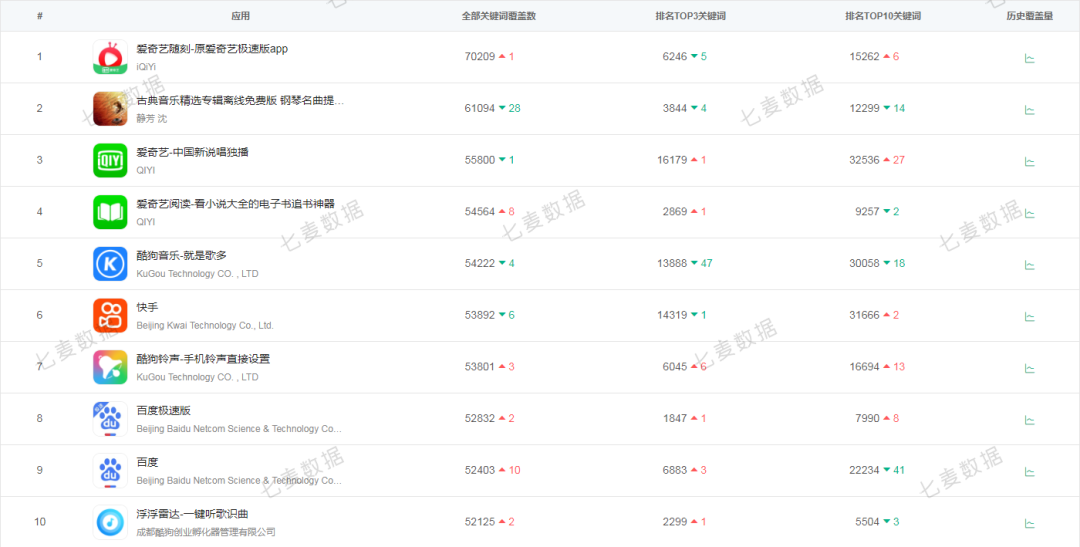Click the TOP10 keyword value 30058
This screenshot has height=547, width=1080.
point(864,263)
